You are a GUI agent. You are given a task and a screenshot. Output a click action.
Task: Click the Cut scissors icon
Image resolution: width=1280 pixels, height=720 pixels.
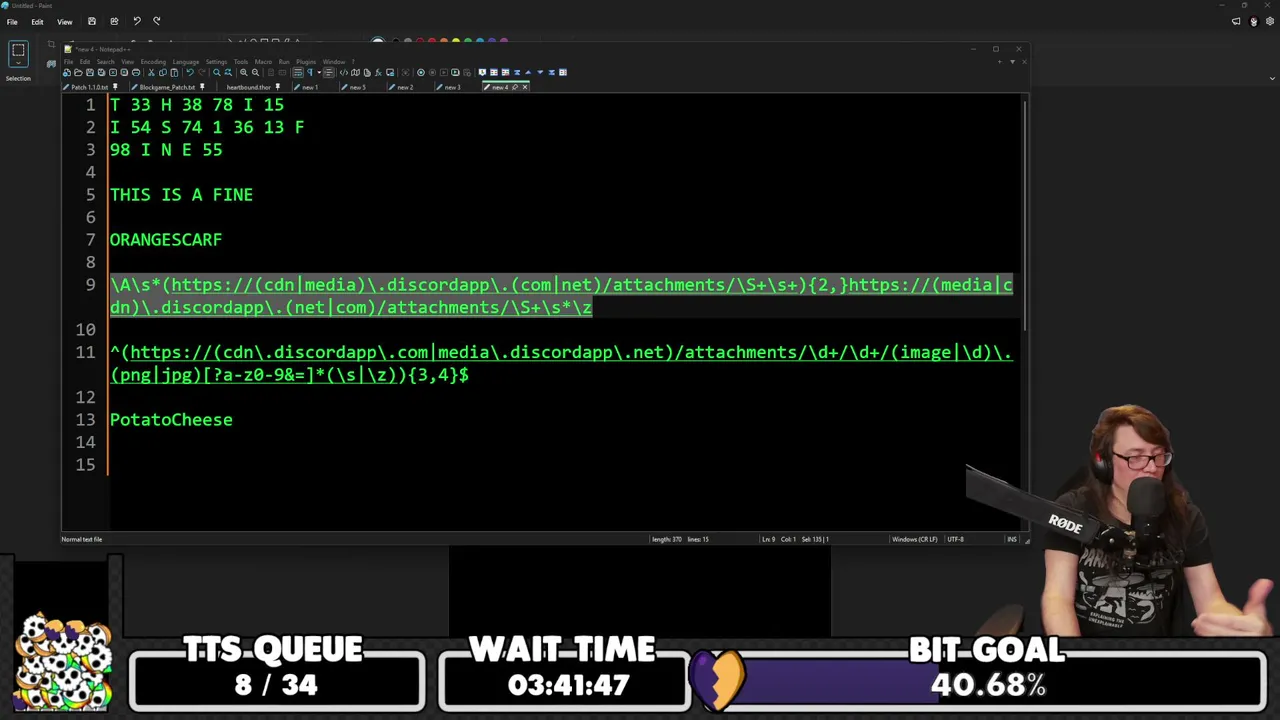click(151, 72)
